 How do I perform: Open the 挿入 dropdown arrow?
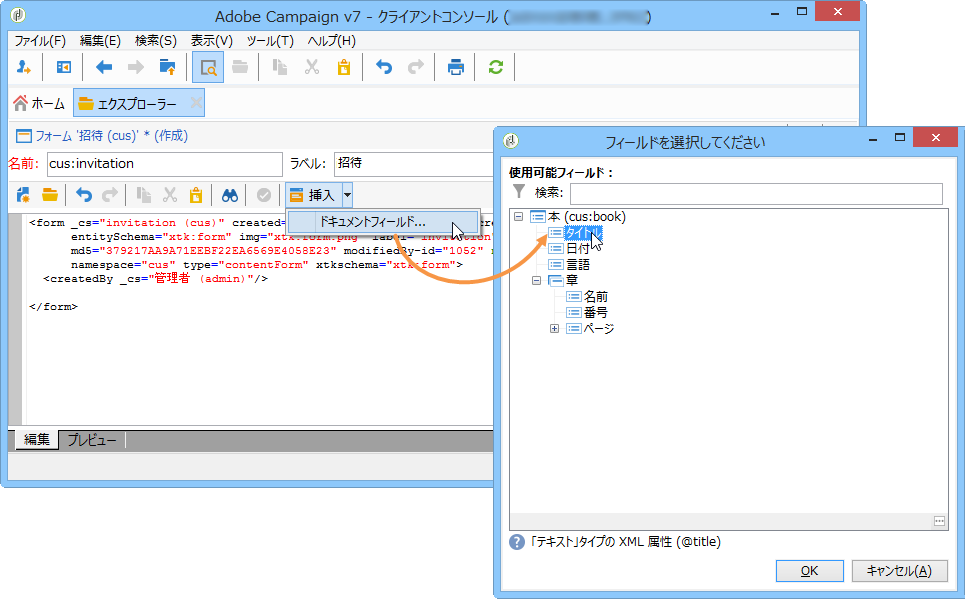pyautogui.click(x=347, y=195)
